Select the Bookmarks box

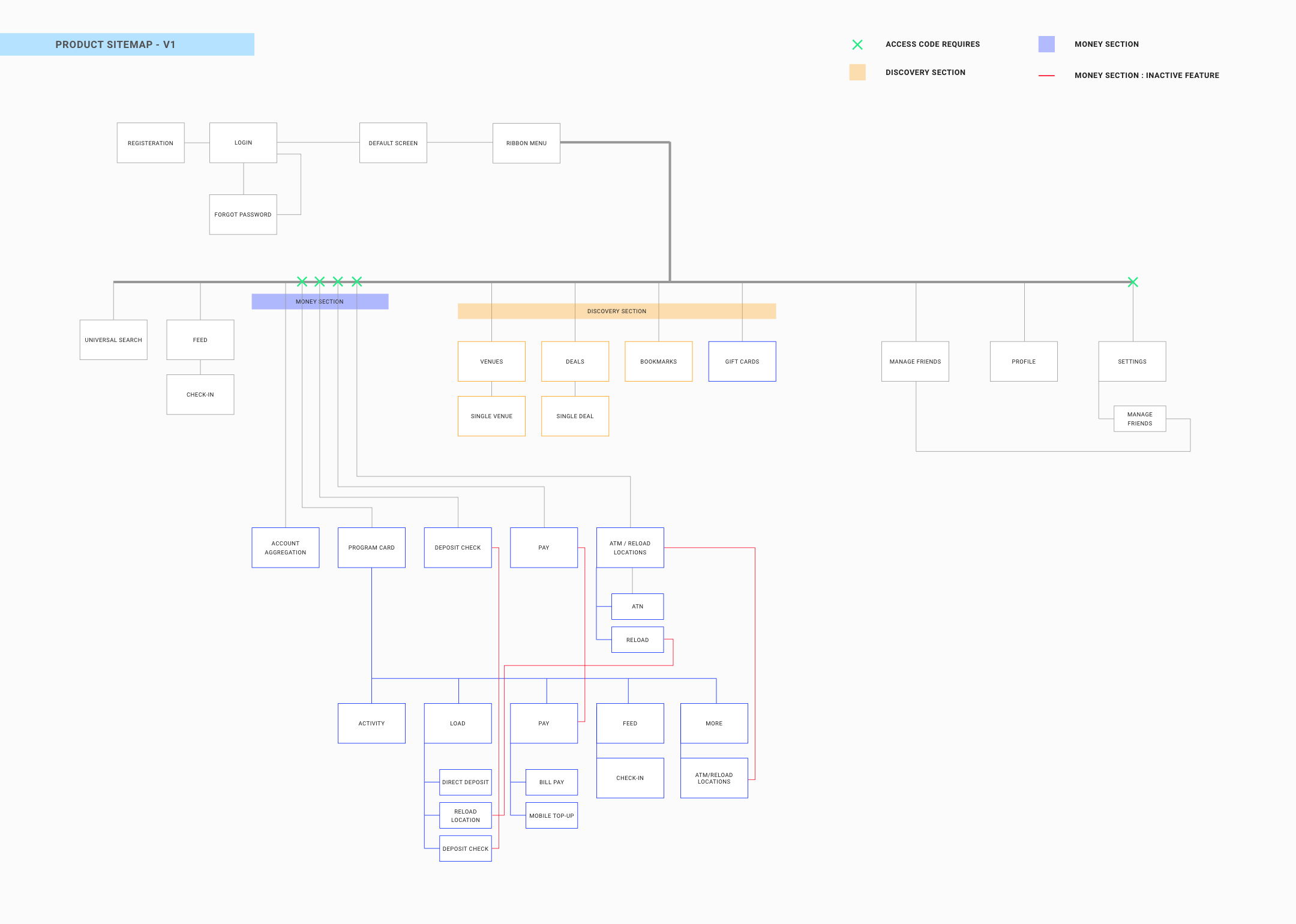tap(658, 362)
